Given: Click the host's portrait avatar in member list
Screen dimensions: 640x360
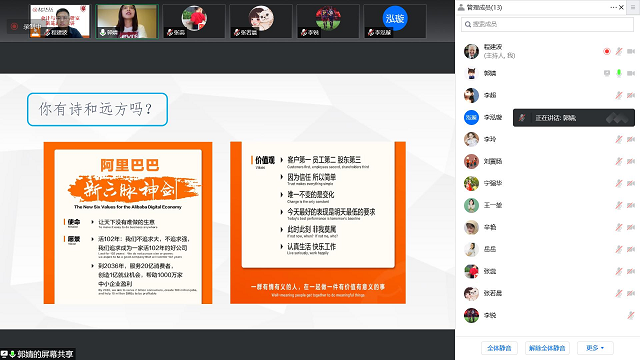Looking at the screenshot, I should (x=471, y=51).
